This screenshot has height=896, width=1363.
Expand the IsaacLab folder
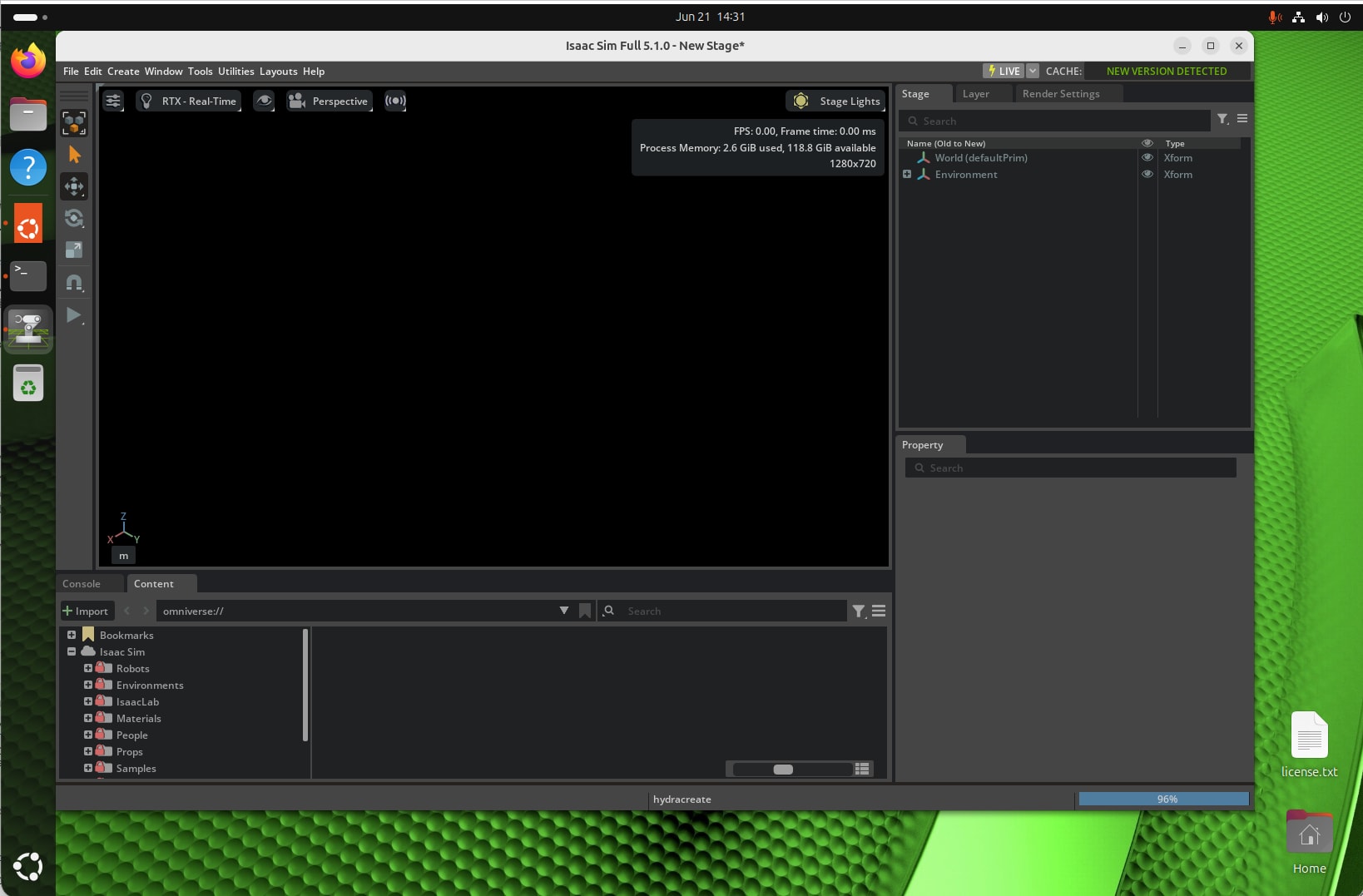click(x=88, y=701)
